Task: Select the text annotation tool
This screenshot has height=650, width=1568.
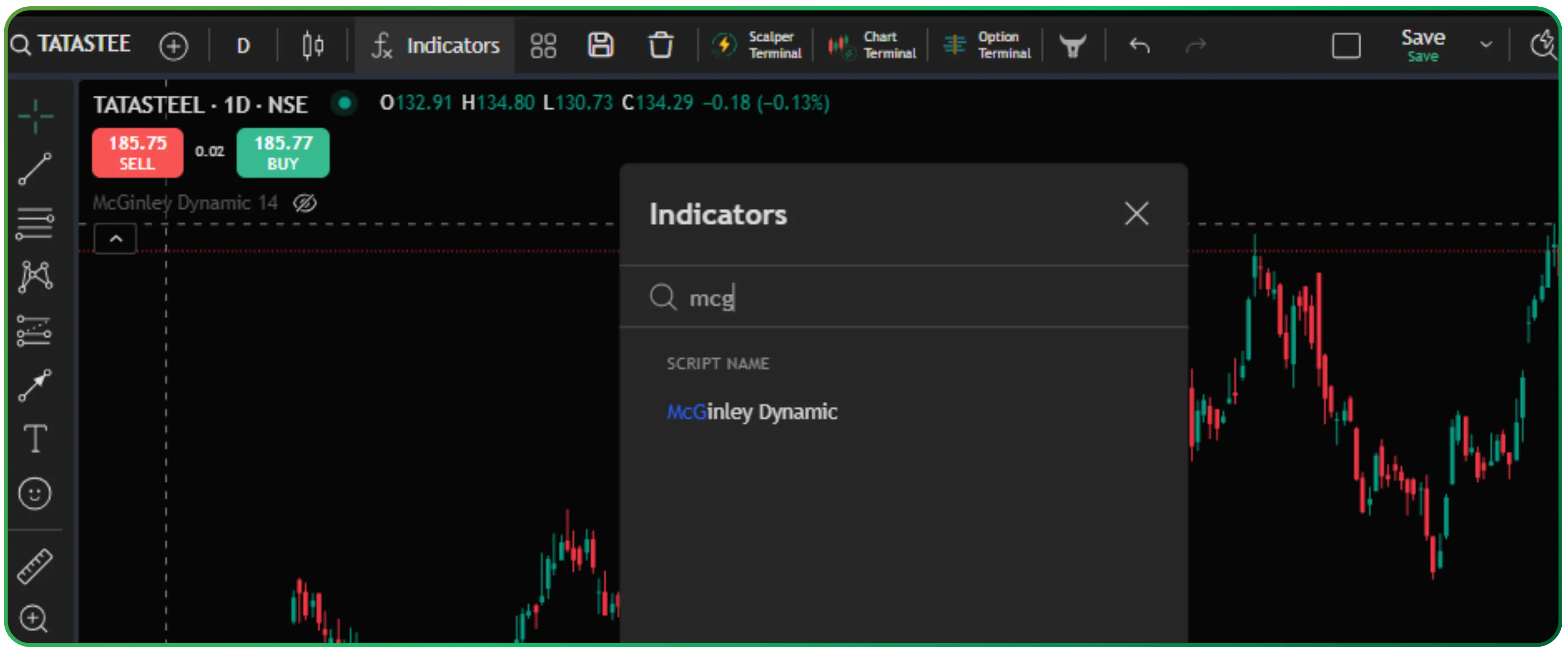Action: coord(35,438)
